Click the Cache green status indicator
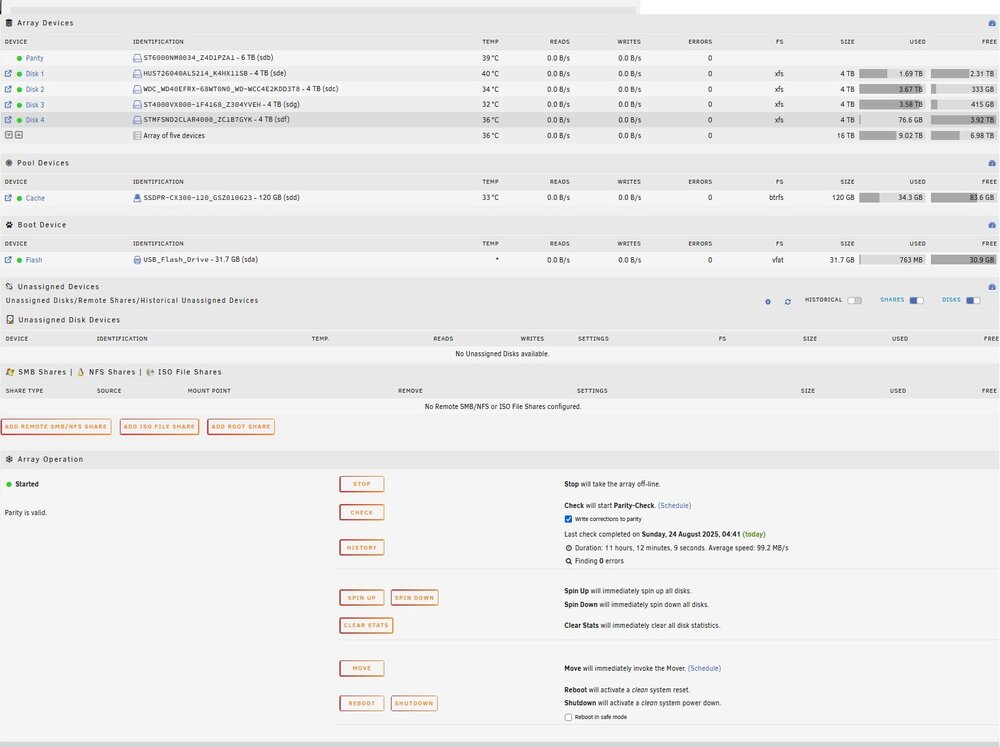 tap(19, 198)
